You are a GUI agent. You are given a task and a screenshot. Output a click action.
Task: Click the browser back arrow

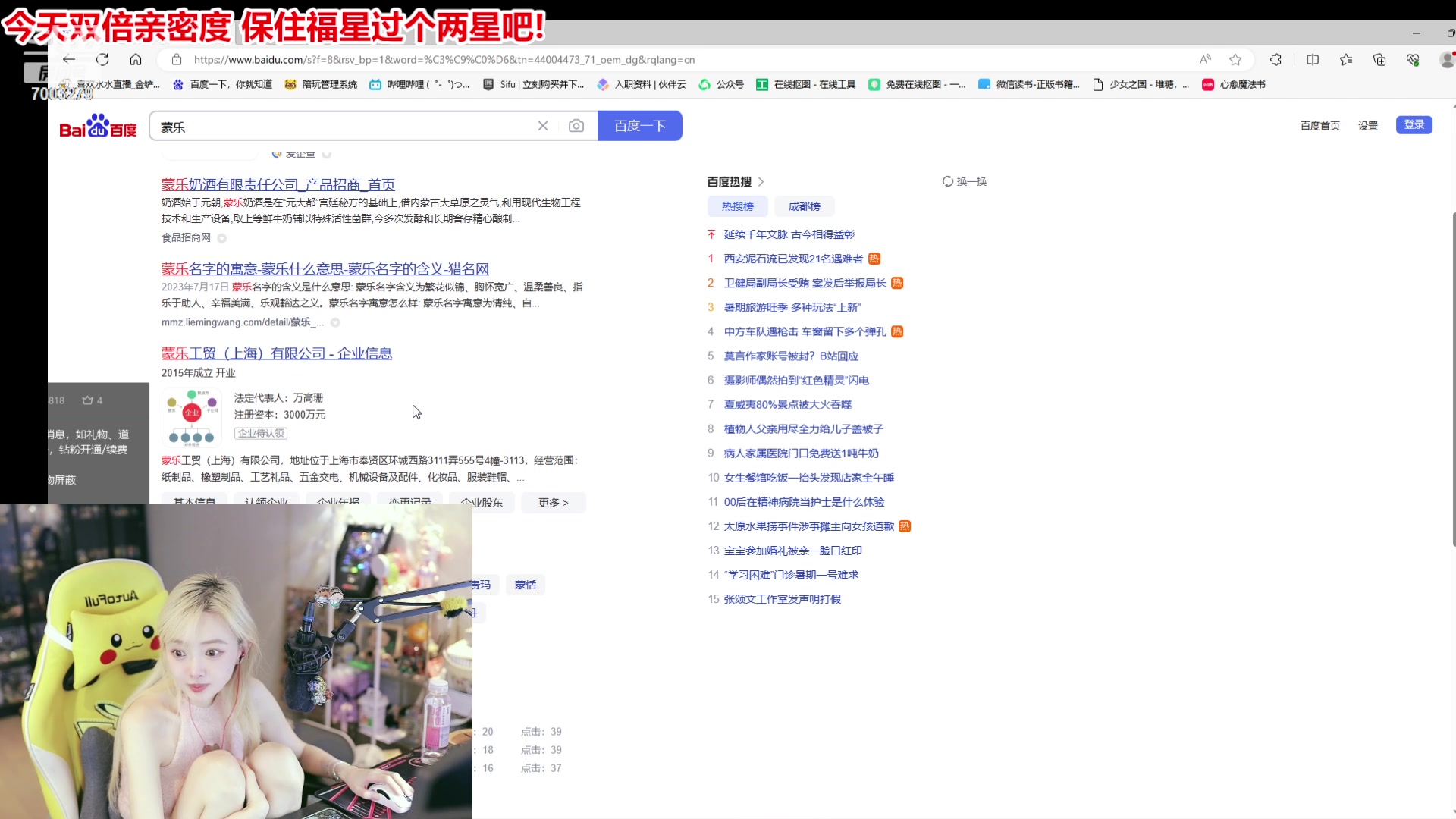[69, 59]
